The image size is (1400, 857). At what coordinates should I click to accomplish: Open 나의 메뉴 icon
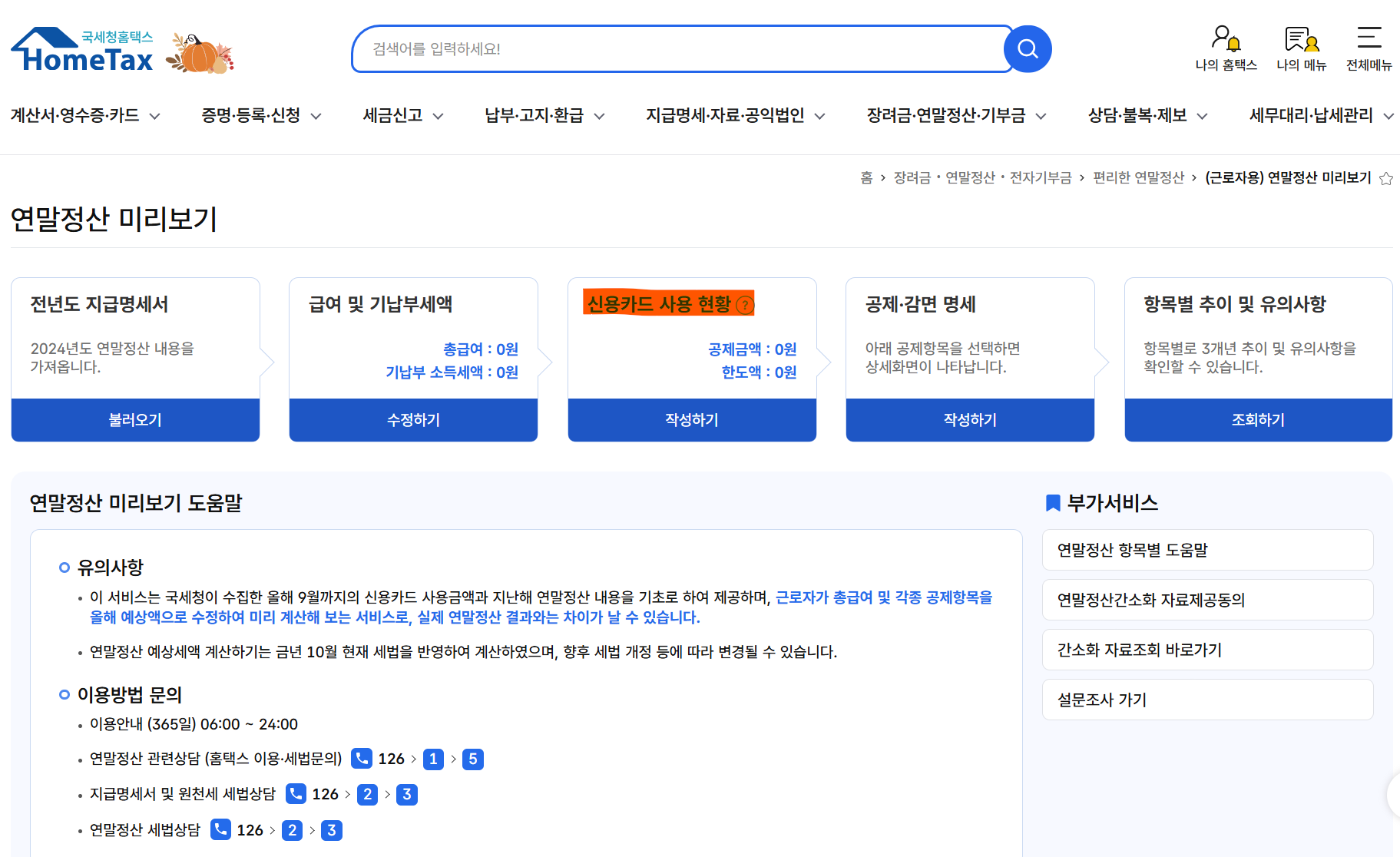point(1299,38)
